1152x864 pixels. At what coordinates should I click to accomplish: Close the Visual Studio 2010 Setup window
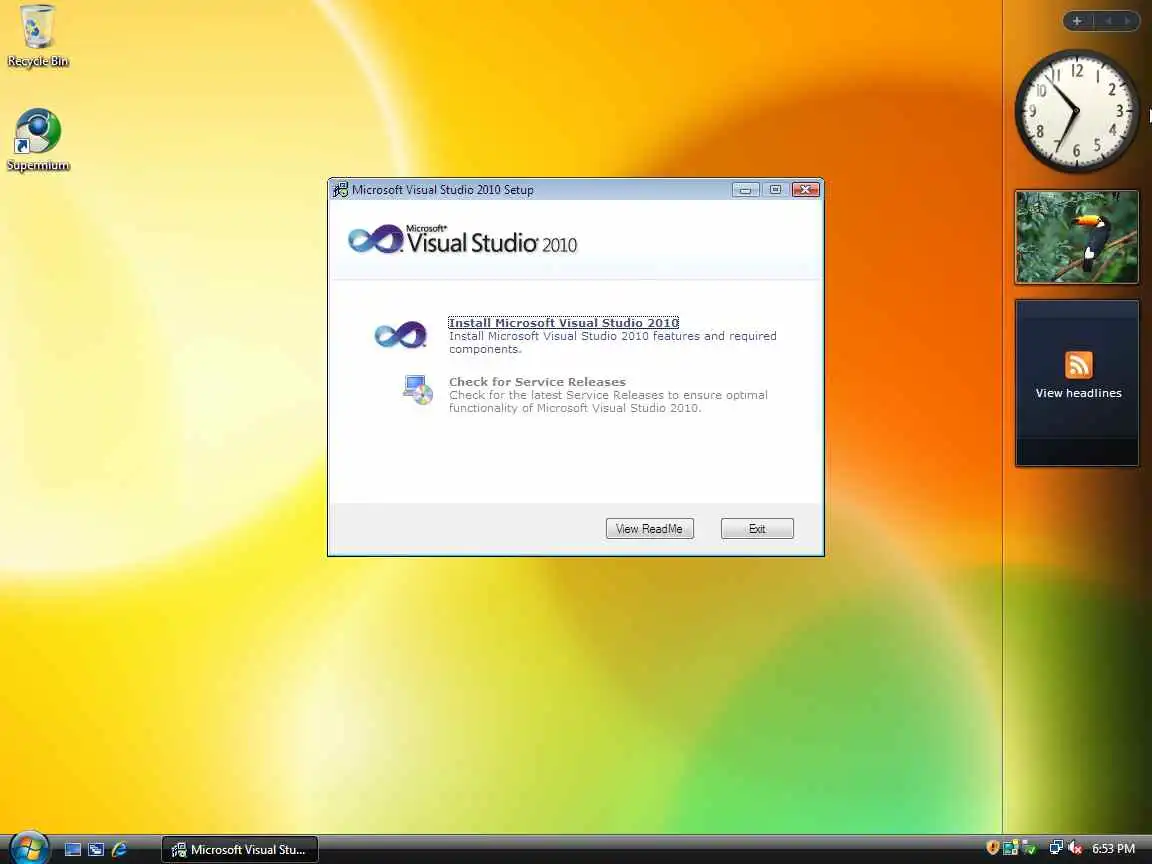[805, 190]
